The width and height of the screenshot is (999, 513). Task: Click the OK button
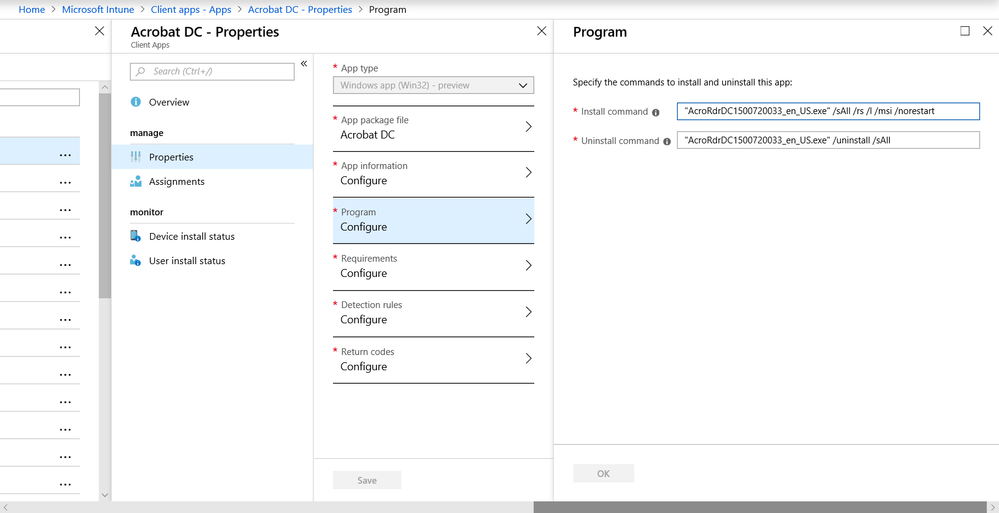coord(603,473)
